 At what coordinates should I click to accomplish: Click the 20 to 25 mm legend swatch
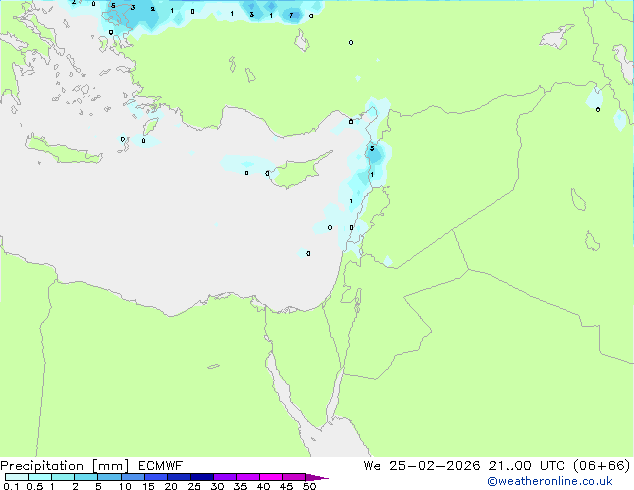(x=179, y=477)
